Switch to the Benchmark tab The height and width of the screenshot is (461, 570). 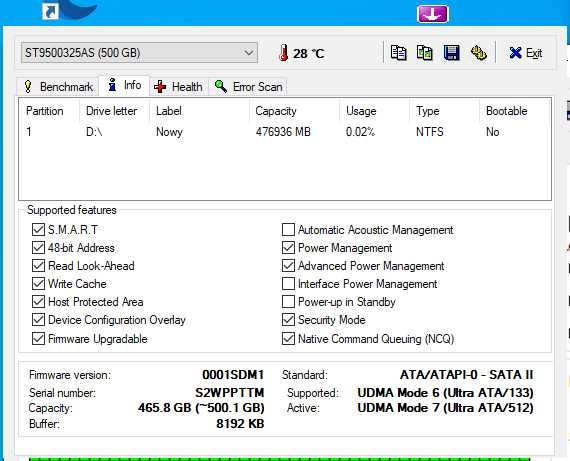(58, 87)
